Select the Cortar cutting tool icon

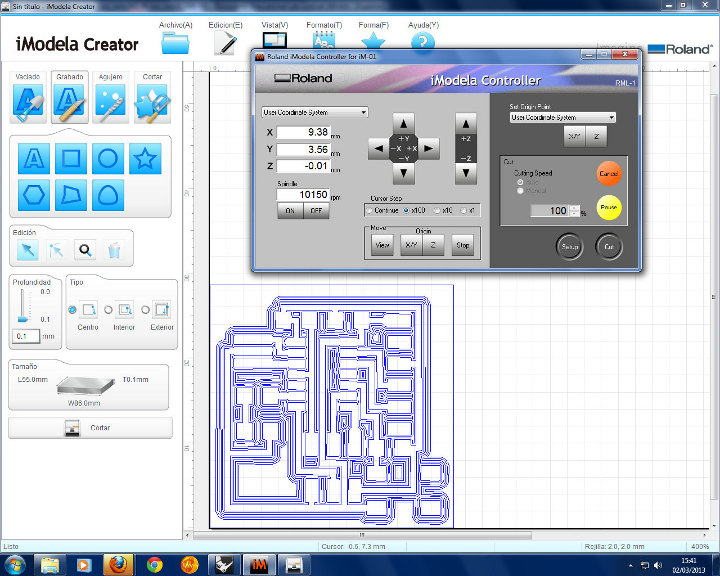152,97
